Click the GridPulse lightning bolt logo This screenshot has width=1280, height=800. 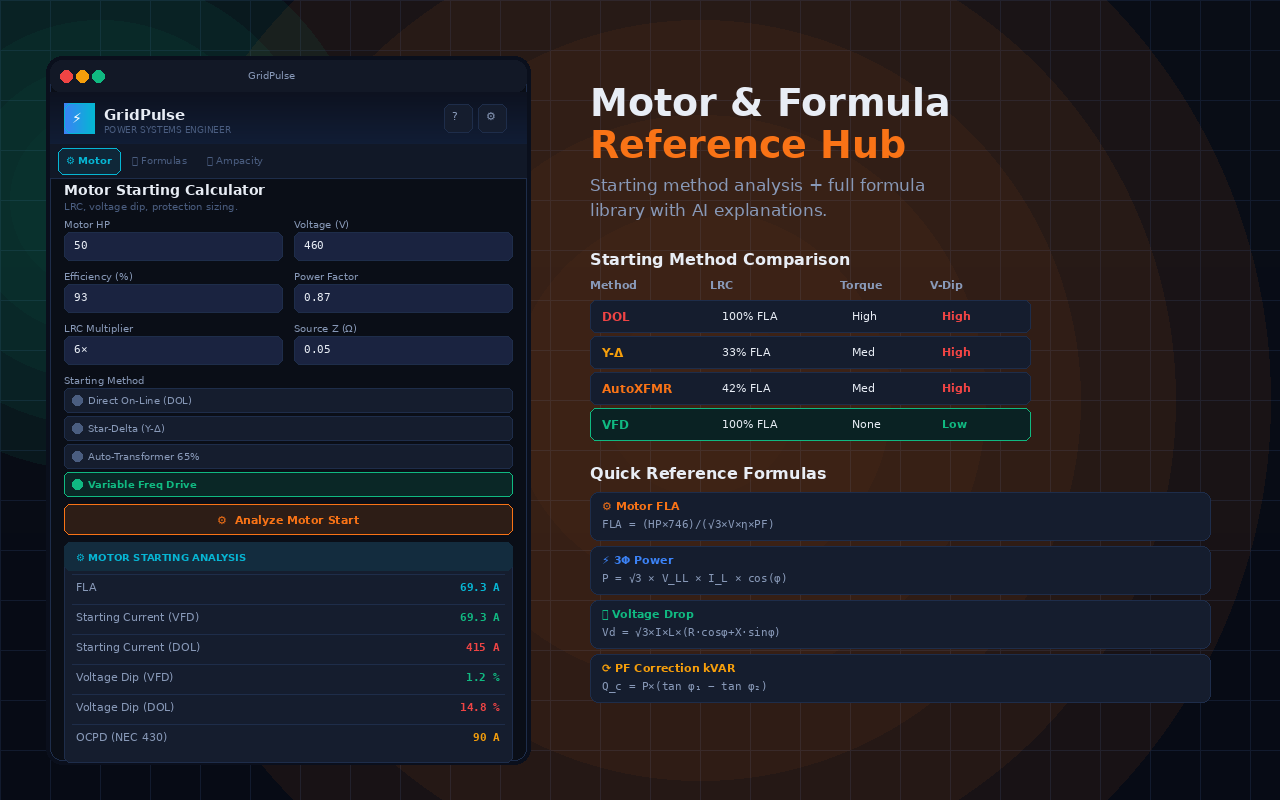coord(79,118)
